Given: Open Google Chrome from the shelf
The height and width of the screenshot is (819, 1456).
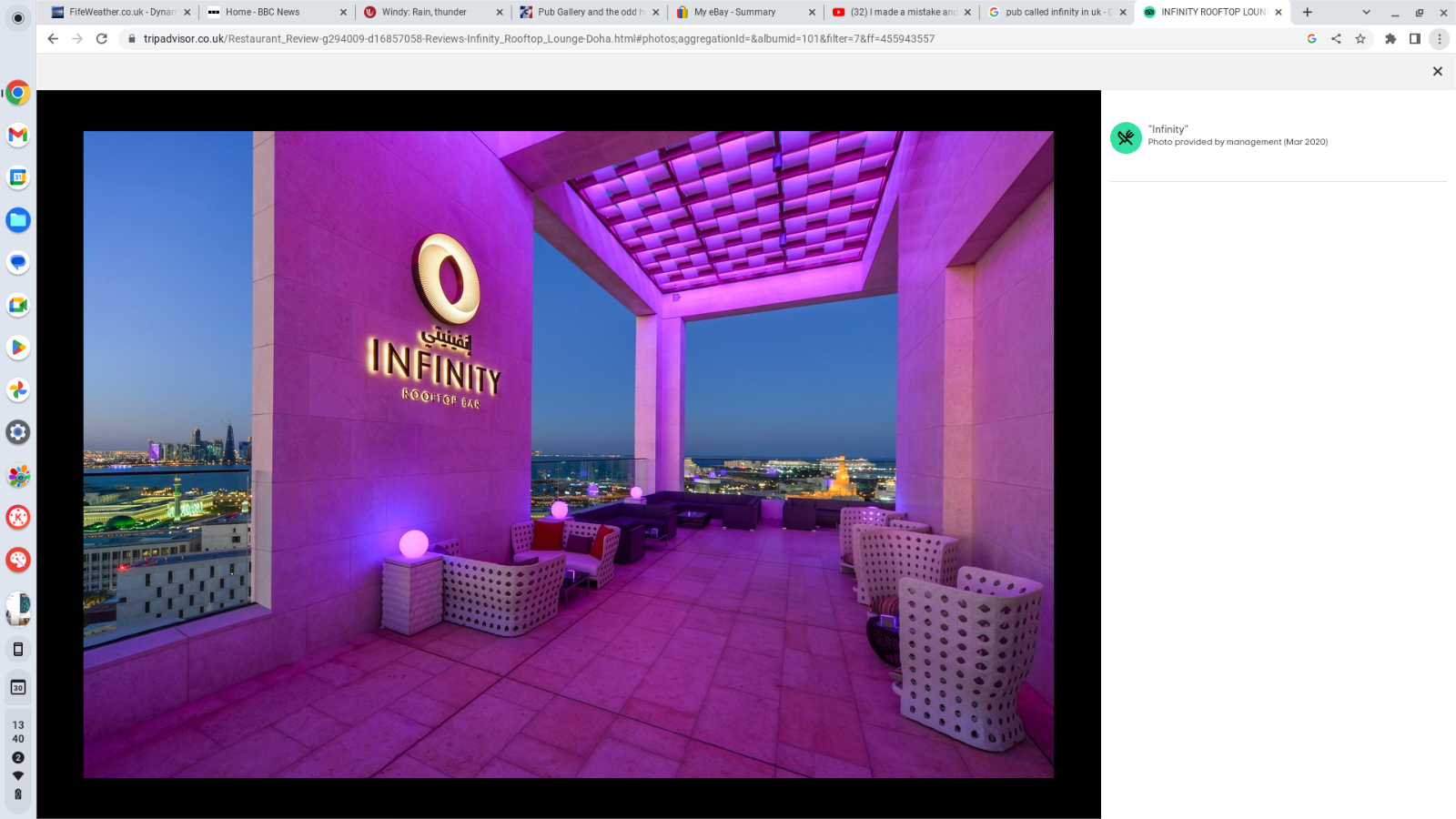Looking at the screenshot, I should tap(18, 93).
